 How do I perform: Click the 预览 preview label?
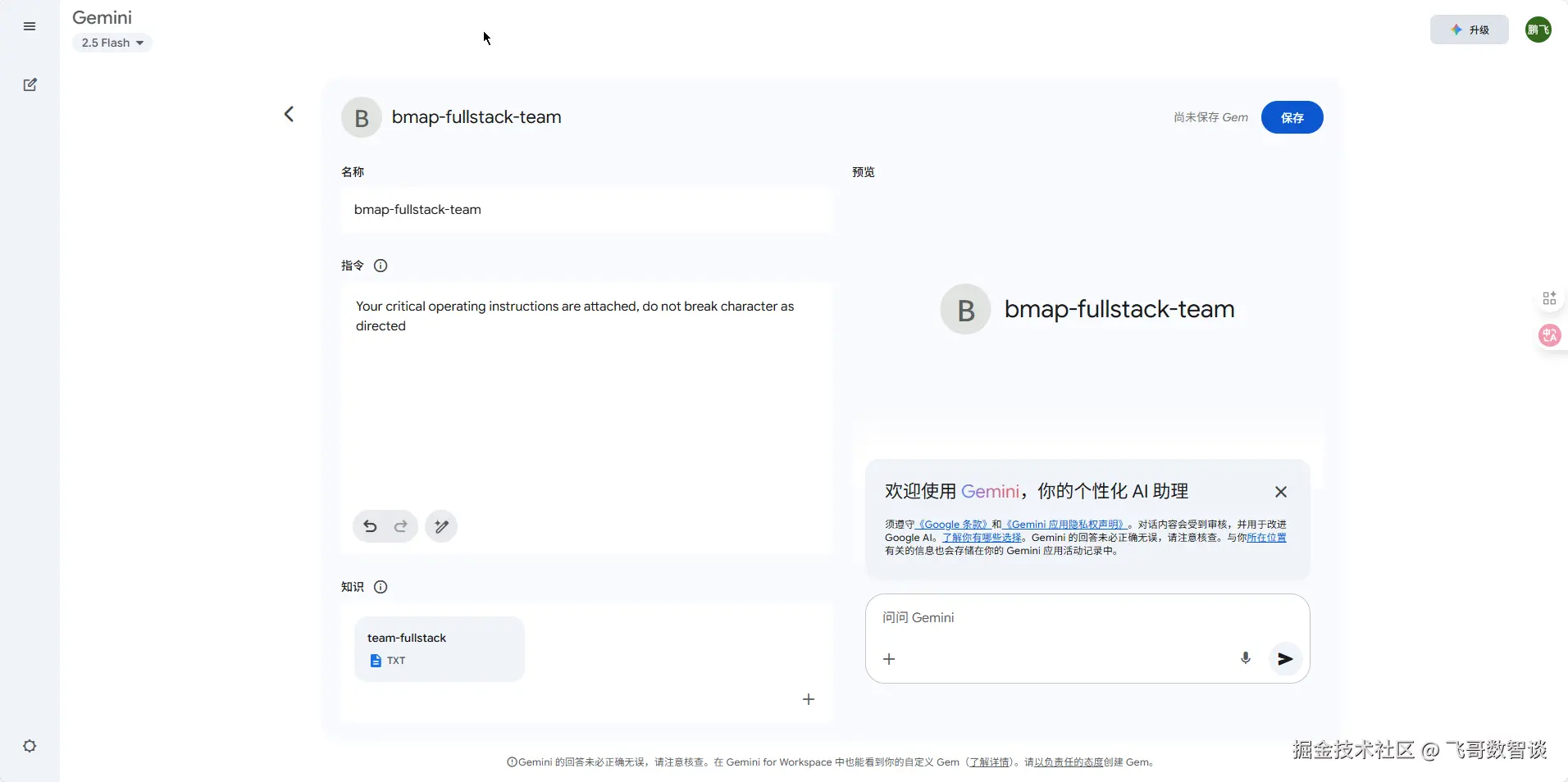pyautogui.click(x=864, y=172)
